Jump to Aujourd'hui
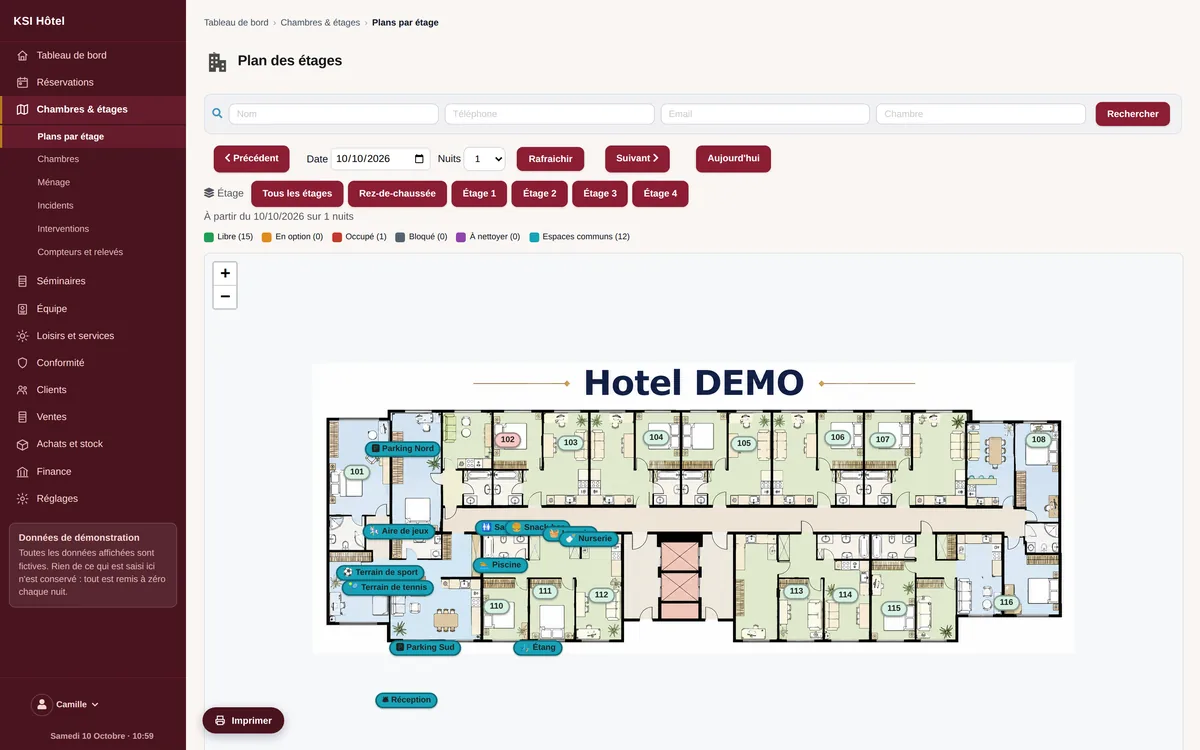Screen dimensions: 1200x750 pyautogui.click(x=733, y=159)
